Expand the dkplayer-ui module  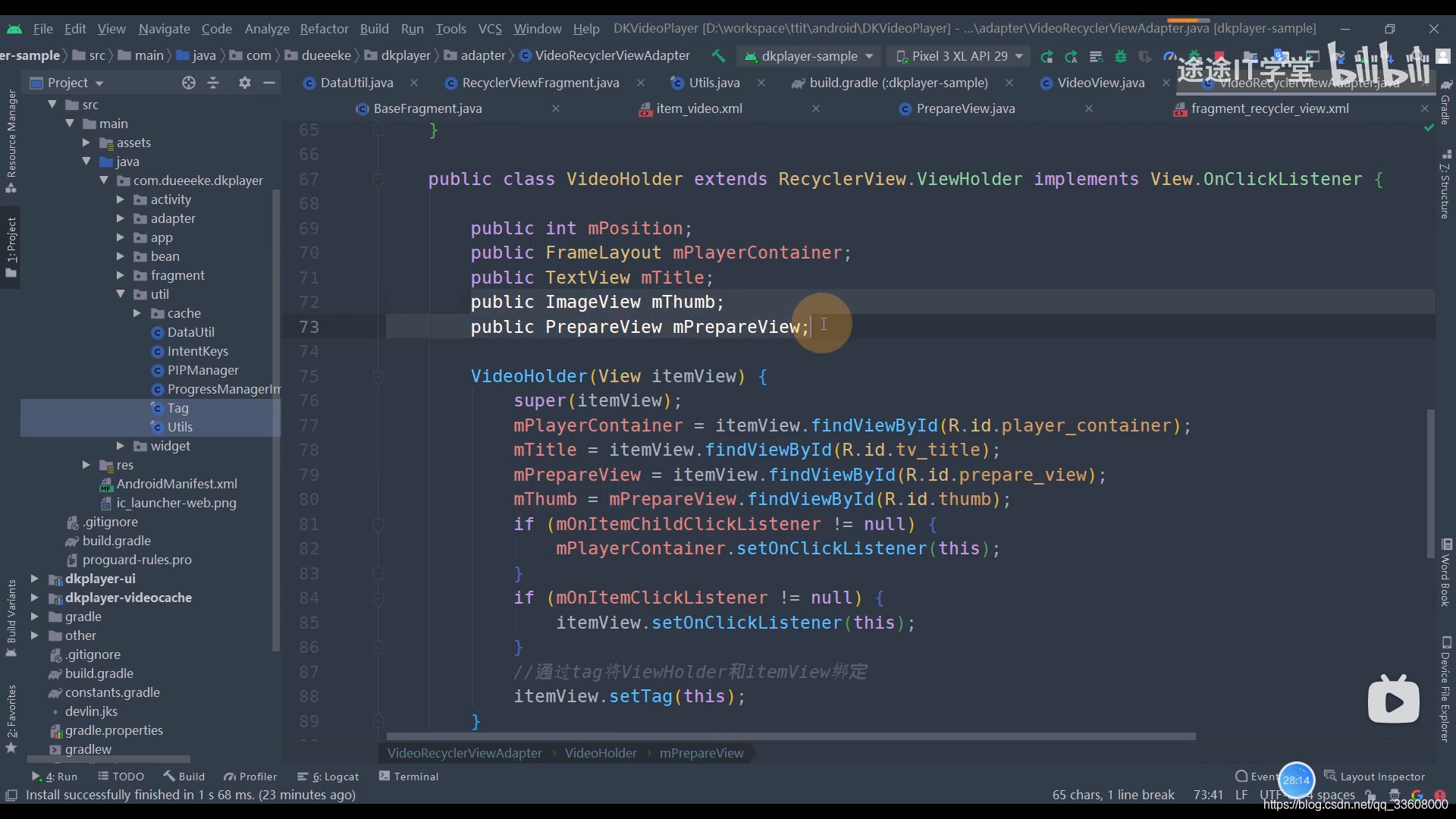pyautogui.click(x=35, y=579)
